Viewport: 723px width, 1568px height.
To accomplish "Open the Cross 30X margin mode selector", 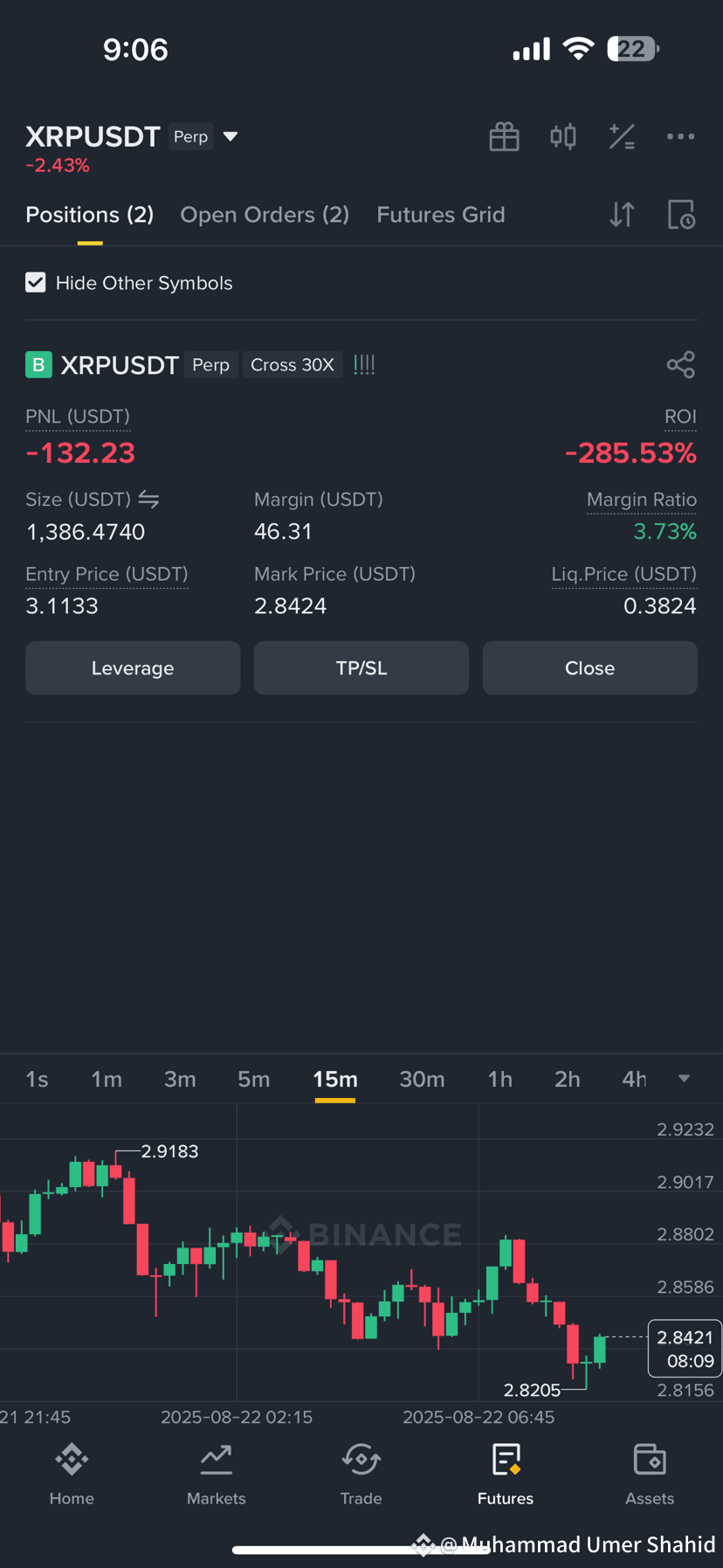I will 293,365.
